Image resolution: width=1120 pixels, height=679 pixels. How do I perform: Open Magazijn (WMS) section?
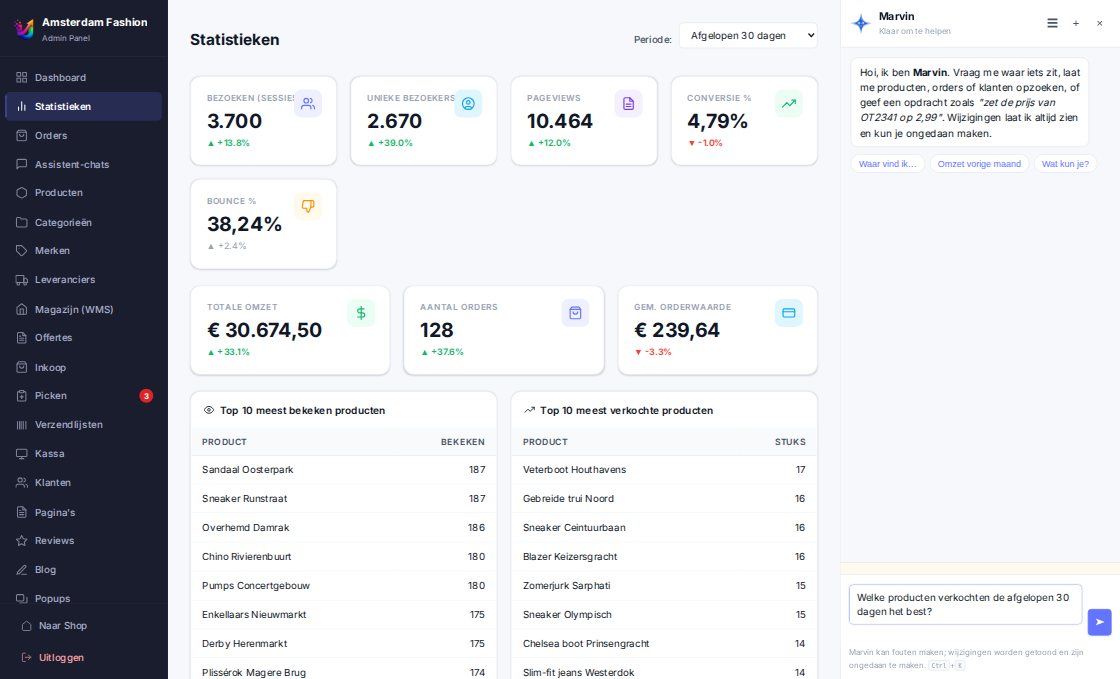84,309
